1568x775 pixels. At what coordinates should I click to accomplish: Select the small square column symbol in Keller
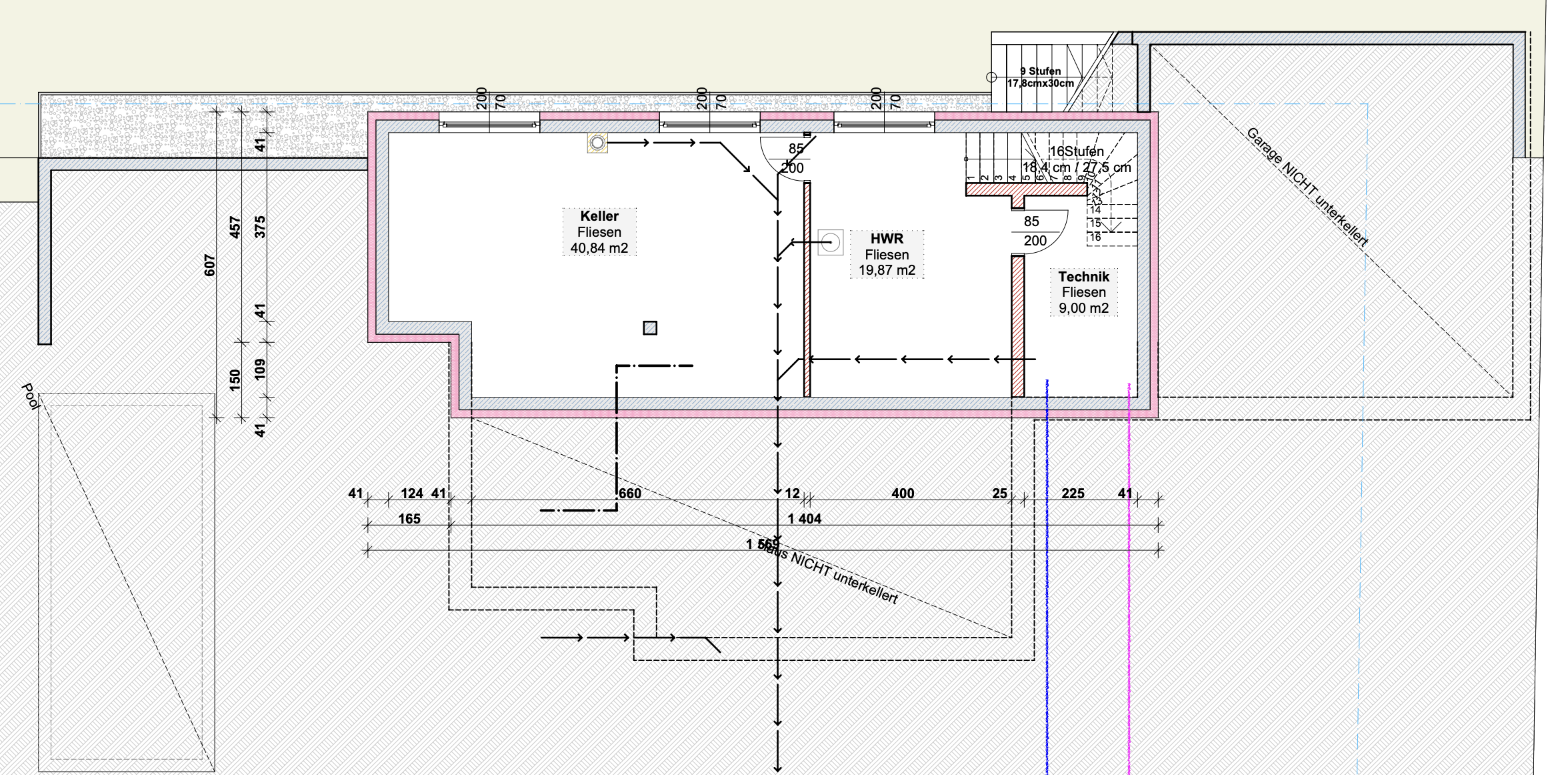pyautogui.click(x=650, y=328)
